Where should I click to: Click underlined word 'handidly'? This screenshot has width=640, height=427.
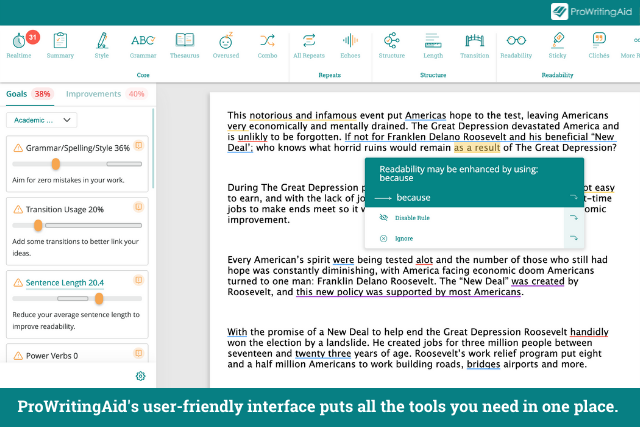tap(589, 332)
